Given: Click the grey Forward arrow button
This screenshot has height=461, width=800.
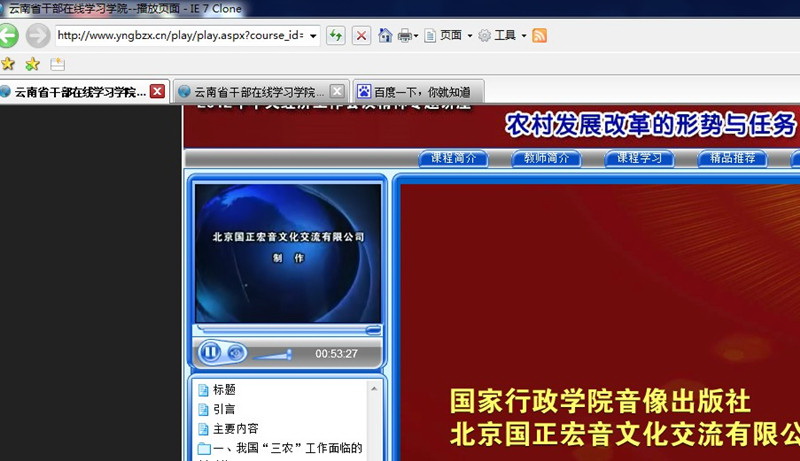Looking at the screenshot, I should pos(38,36).
